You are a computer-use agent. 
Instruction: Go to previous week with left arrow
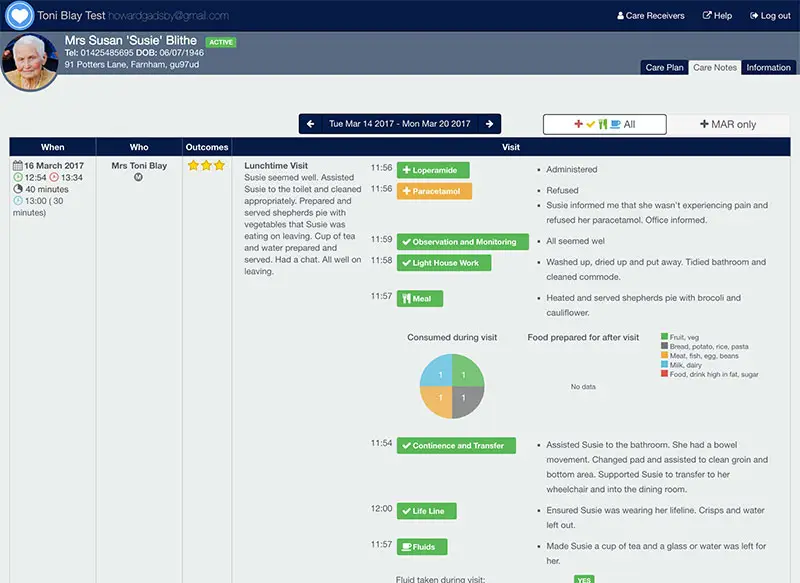(x=310, y=124)
